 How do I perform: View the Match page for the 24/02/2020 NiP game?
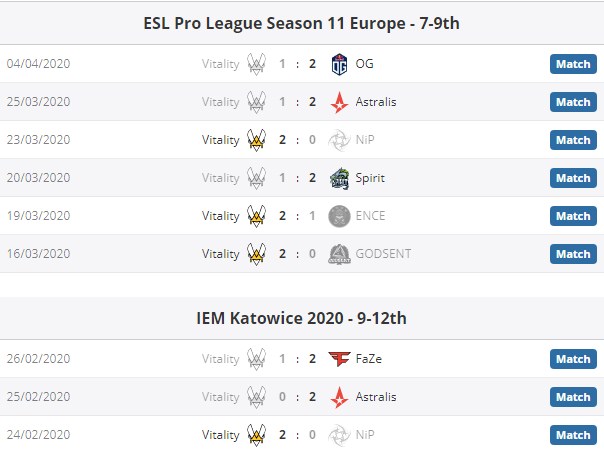pos(573,435)
